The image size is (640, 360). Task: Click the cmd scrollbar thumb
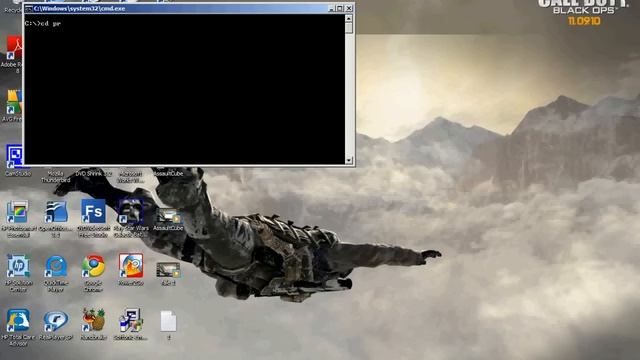(349, 28)
